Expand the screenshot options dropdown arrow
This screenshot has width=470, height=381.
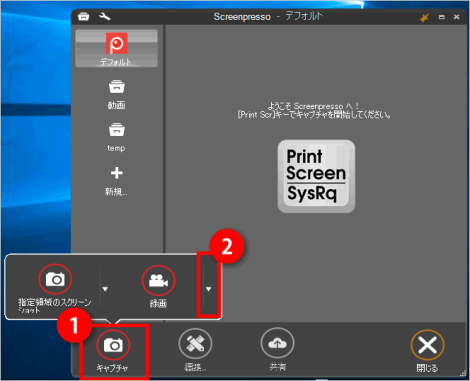105,289
